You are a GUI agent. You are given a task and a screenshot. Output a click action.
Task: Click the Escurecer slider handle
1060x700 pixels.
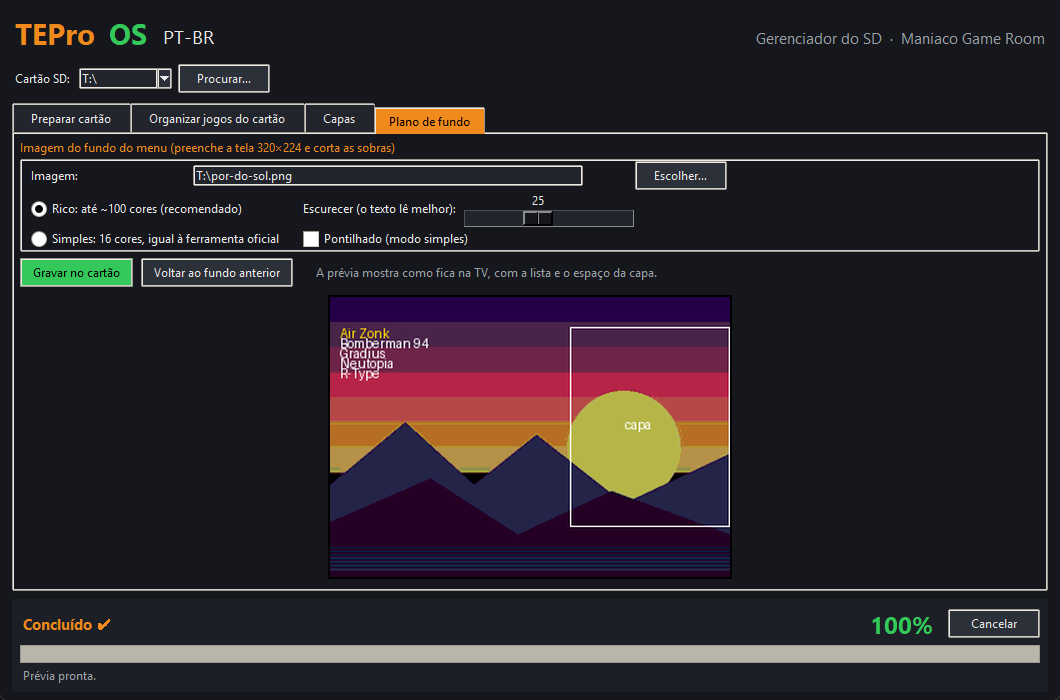click(538, 218)
